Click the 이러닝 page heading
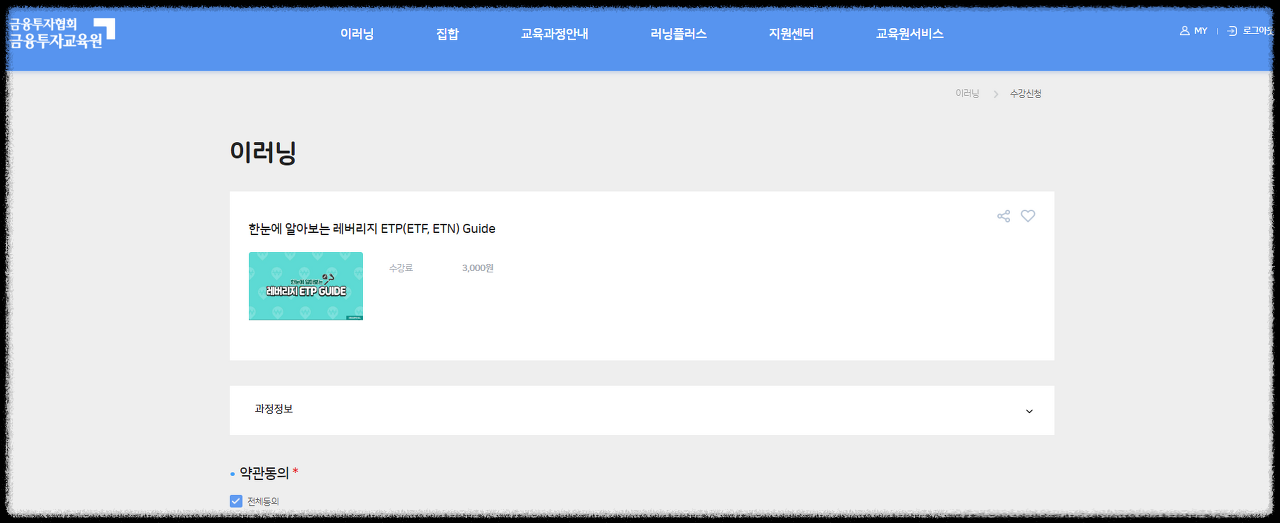1280x523 pixels. pyautogui.click(x=263, y=152)
